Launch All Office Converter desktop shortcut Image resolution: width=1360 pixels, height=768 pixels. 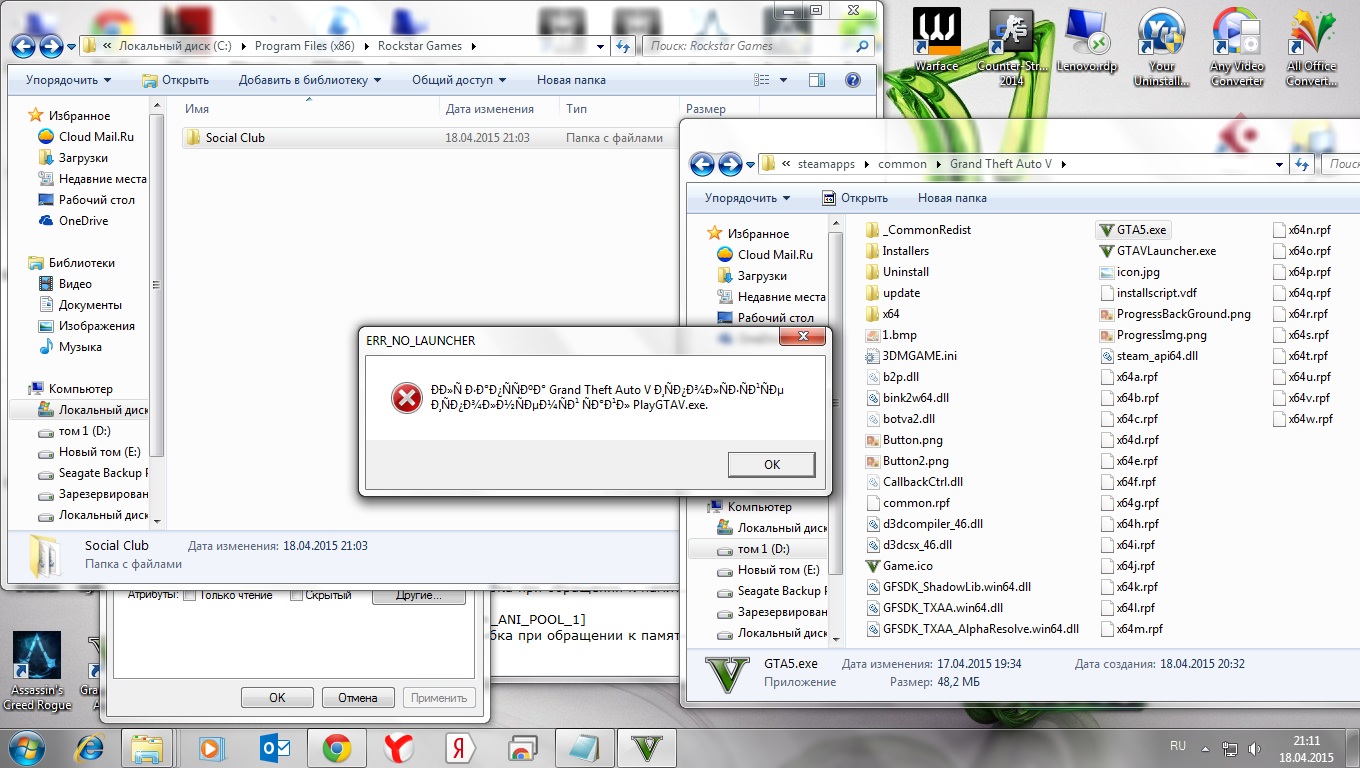[1311, 48]
